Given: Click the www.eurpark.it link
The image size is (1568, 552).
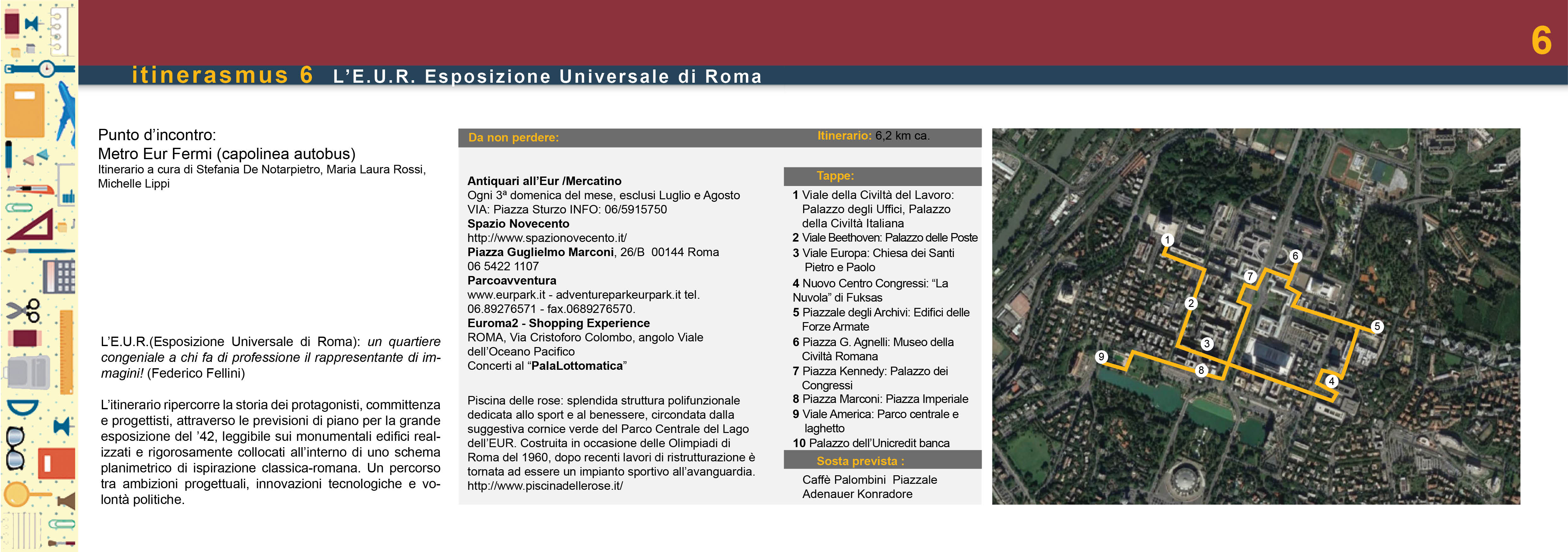Looking at the screenshot, I should pyautogui.click(x=506, y=295).
